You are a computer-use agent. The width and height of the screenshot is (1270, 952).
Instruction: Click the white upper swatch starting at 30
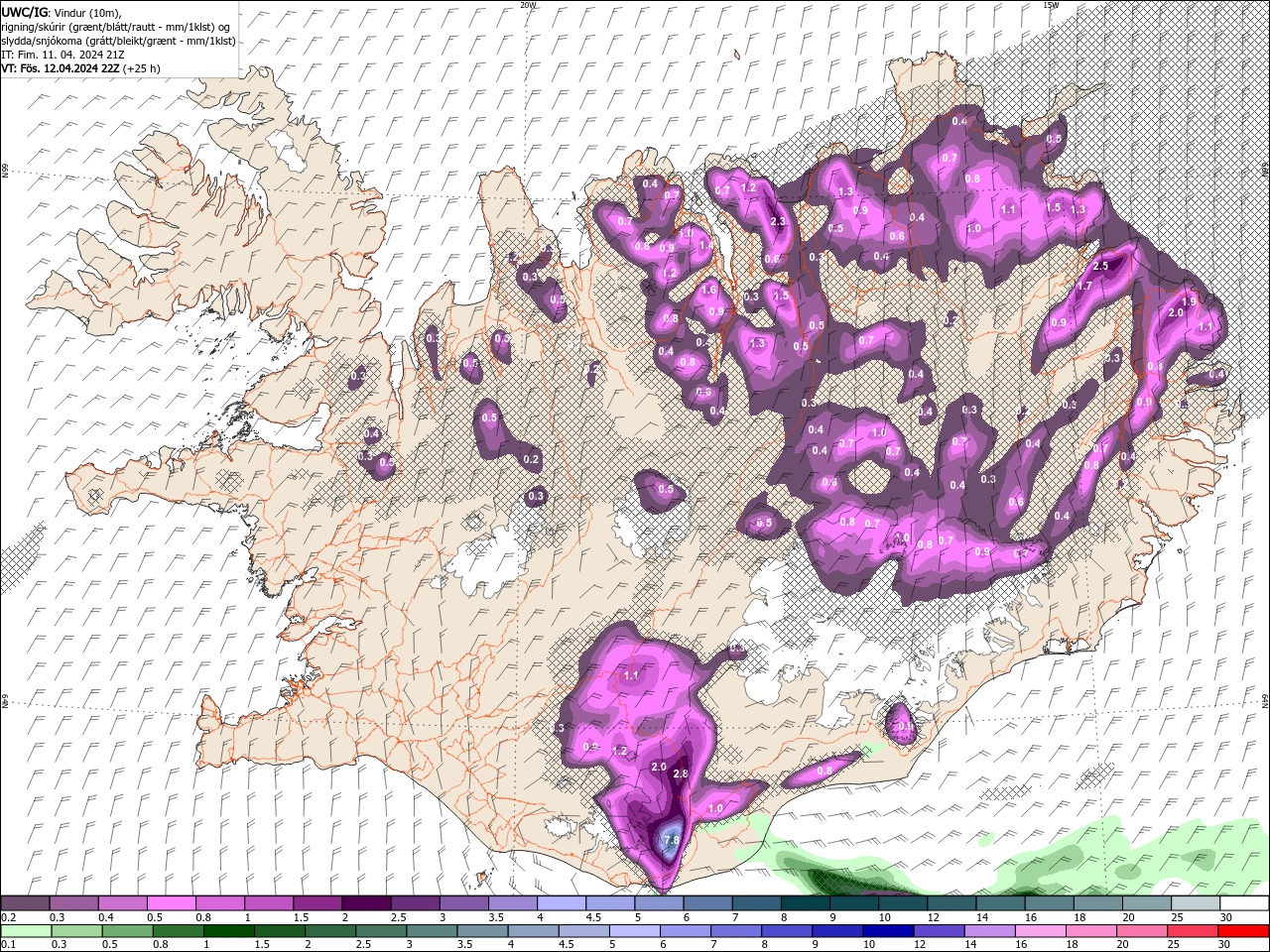[1244, 903]
